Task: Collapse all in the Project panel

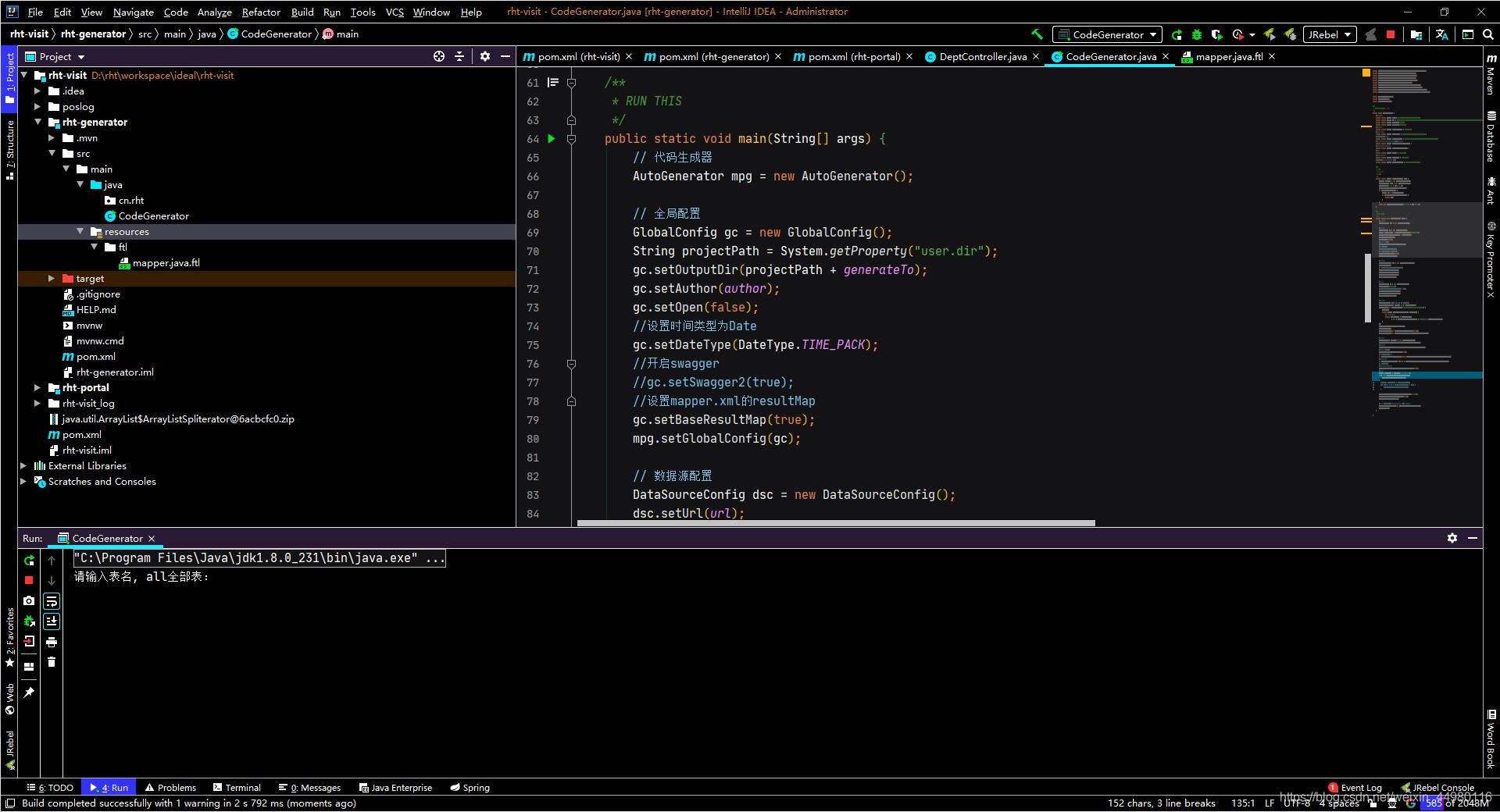Action: point(459,56)
